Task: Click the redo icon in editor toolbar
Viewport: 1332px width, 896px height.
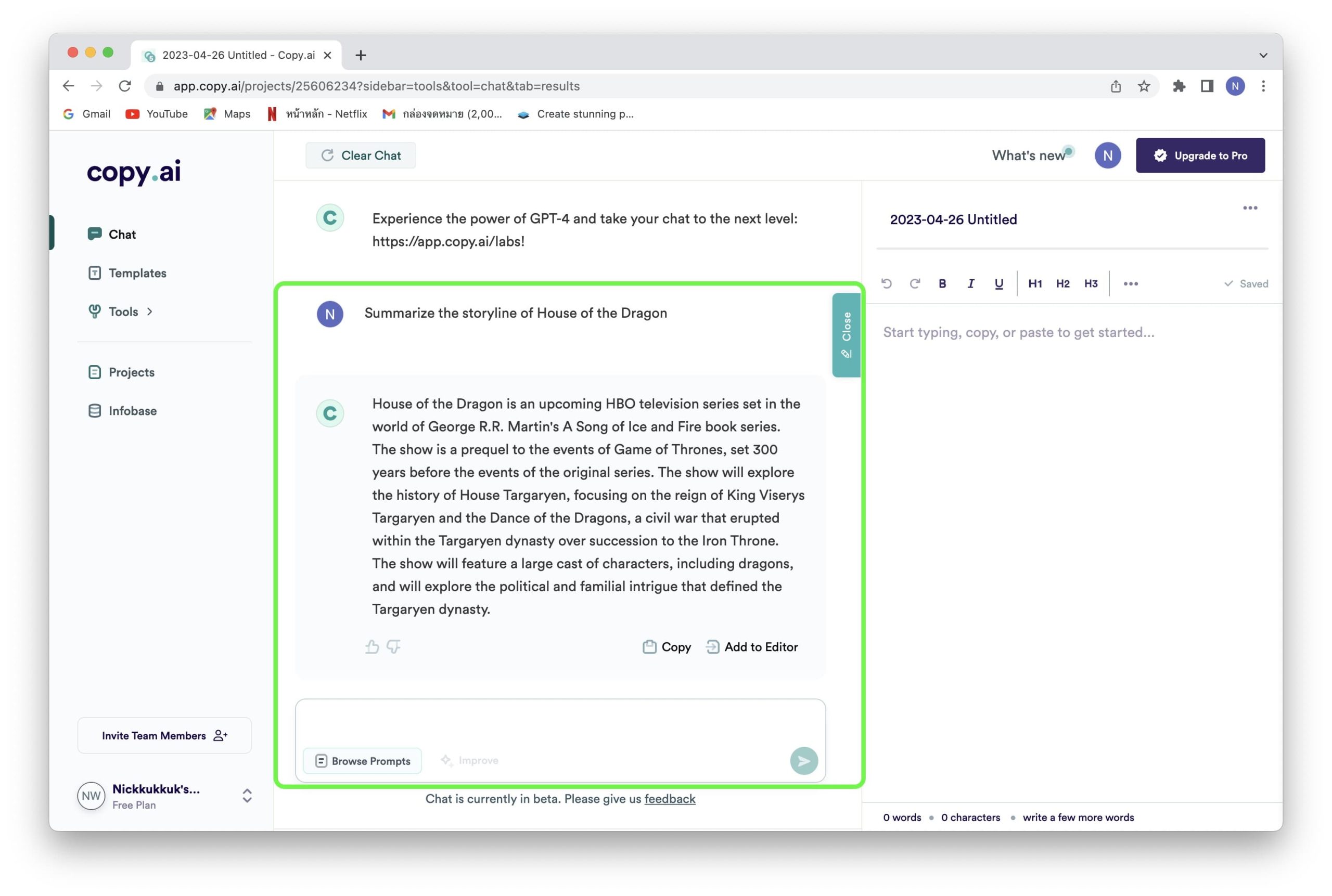Action: point(915,284)
